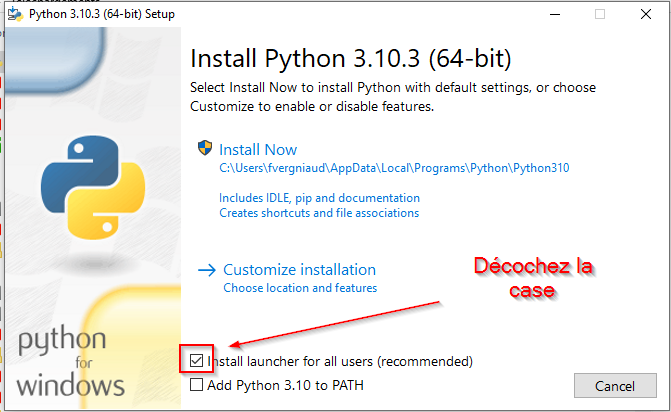Click the arrow icon beside Customize installation

[207, 270]
